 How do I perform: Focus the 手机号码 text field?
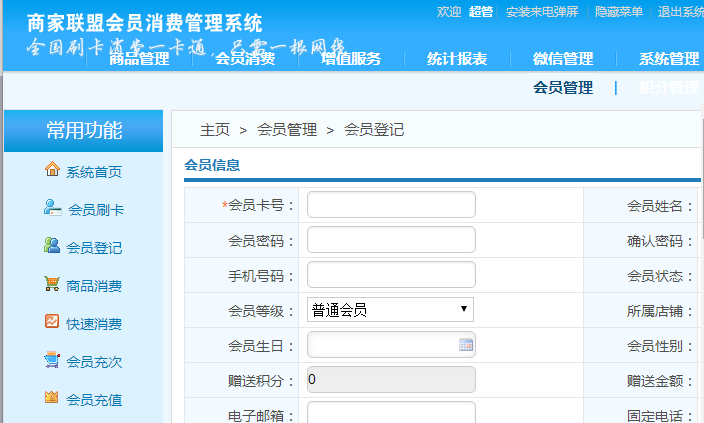[x=391, y=275]
